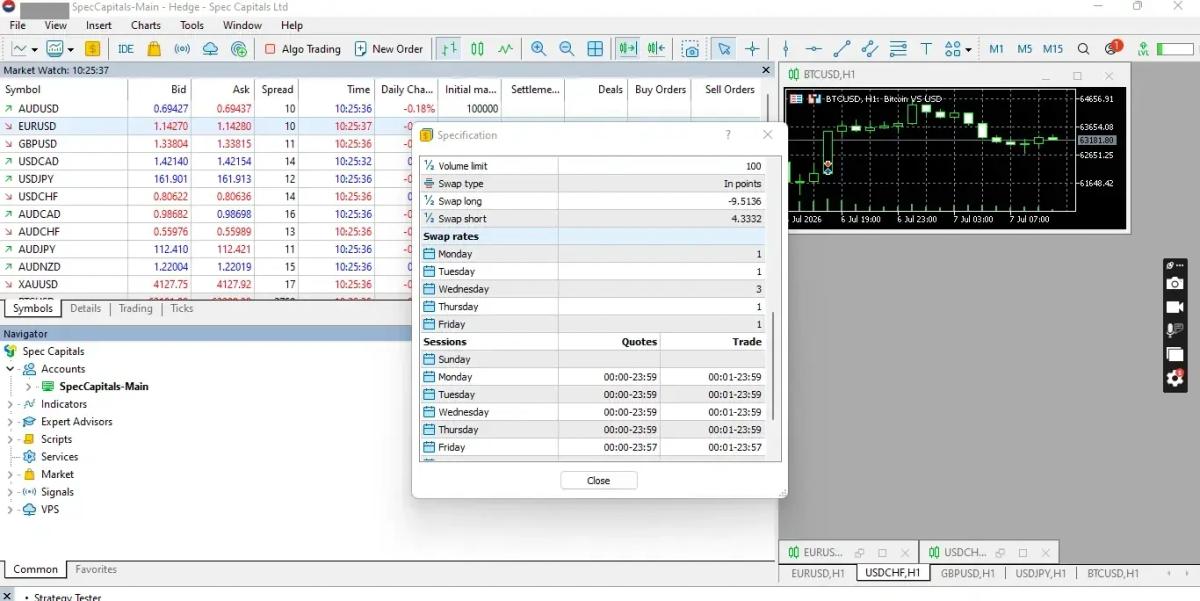Toggle Algo Trading on
This screenshot has height=601, width=1200.
click(303, 48)
